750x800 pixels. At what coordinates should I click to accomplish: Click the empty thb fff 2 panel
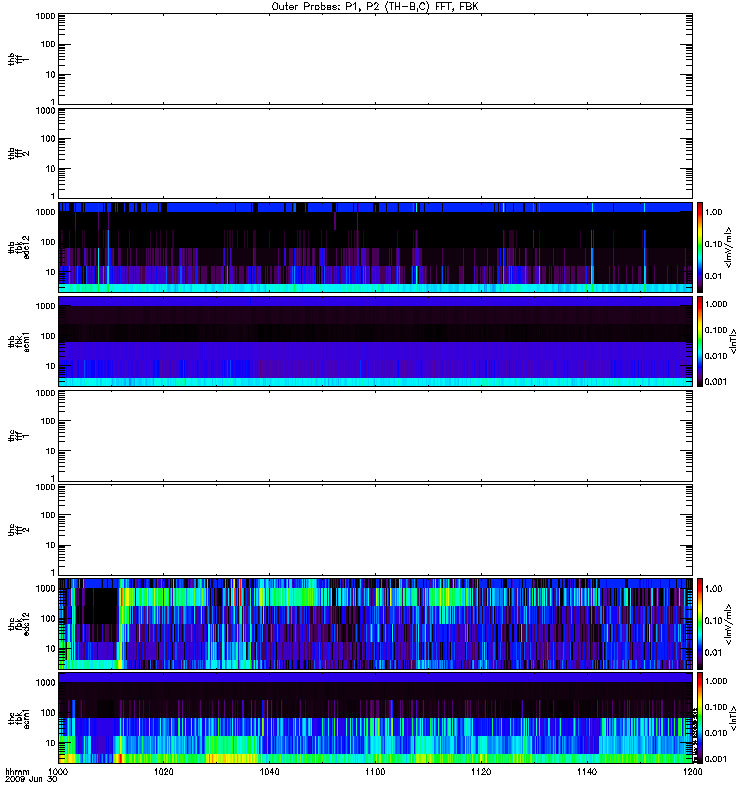click(375, 153)
